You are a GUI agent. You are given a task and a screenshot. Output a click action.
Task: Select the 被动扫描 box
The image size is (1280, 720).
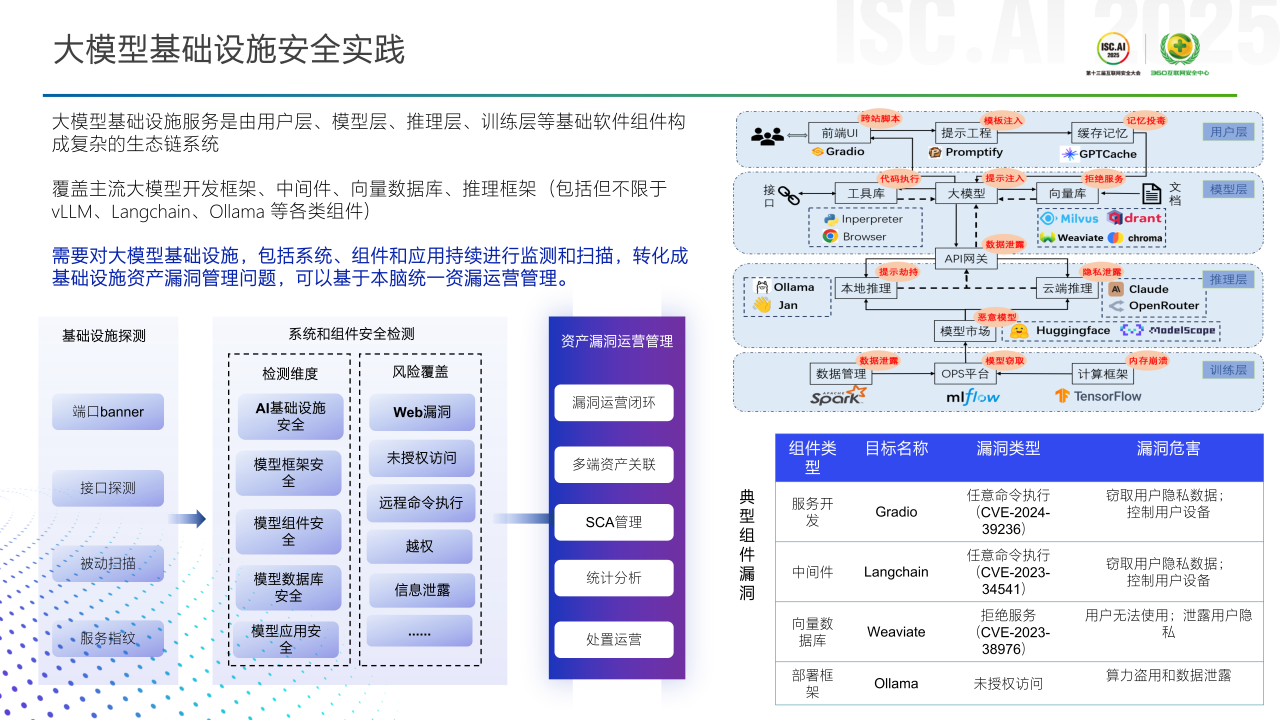tap(108, 563)
